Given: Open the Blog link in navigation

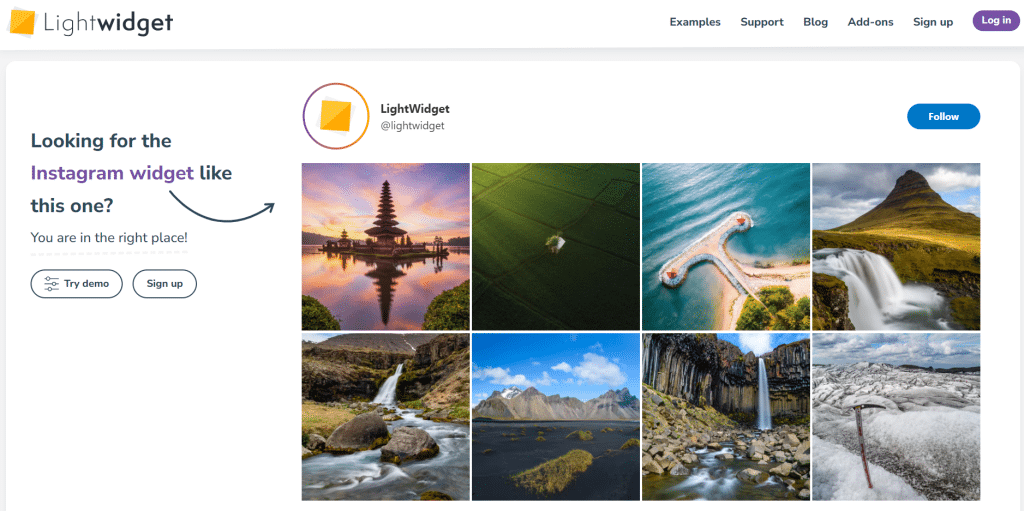Looking at the screenshot, I should click(815, 22).
